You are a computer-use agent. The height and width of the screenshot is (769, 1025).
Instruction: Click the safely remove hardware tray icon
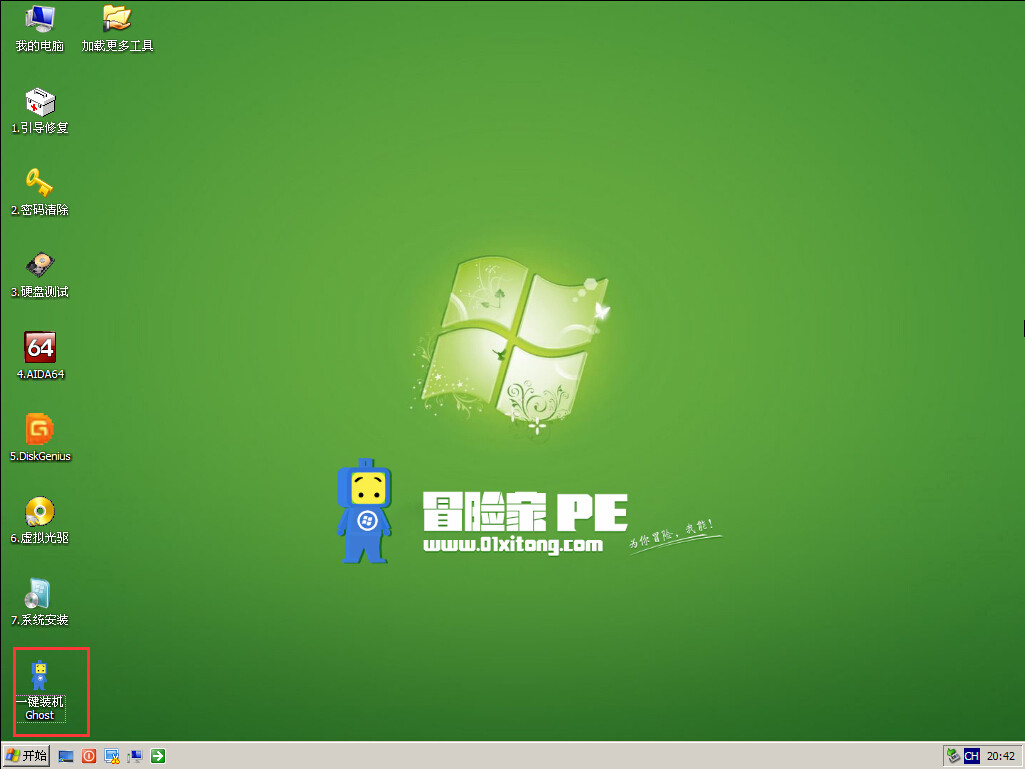coord(952,756)
